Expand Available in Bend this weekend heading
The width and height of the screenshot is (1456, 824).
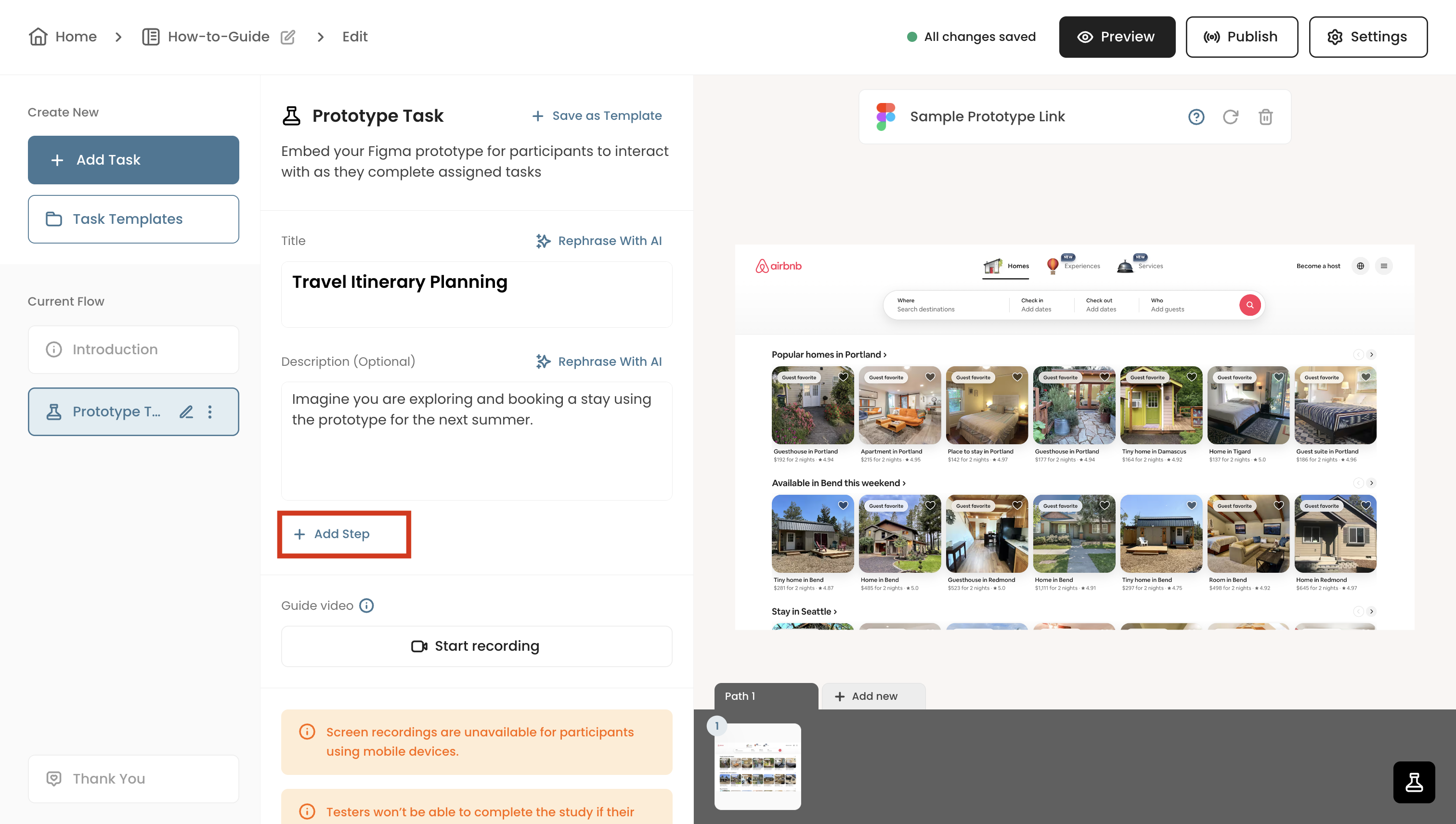click(x=838, y=483)
